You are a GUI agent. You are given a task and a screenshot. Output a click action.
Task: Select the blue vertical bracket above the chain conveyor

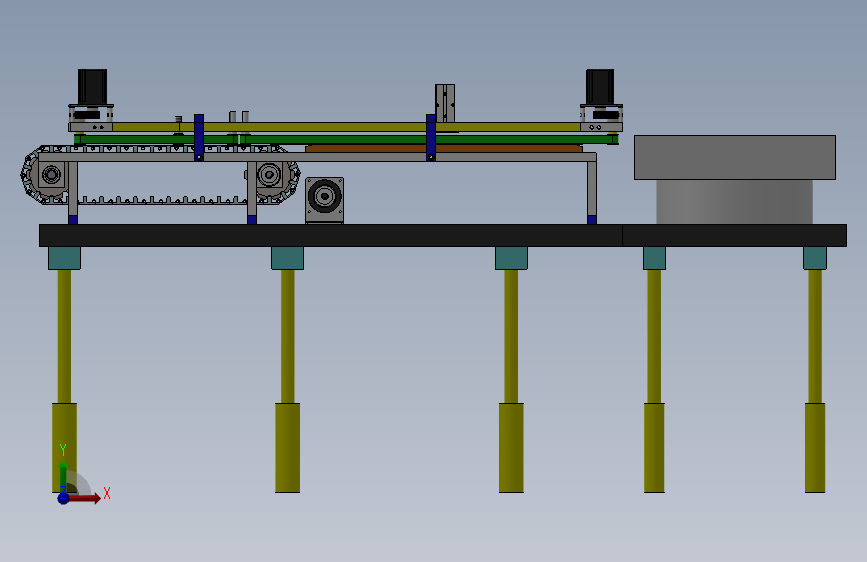(x=199, y=138)
